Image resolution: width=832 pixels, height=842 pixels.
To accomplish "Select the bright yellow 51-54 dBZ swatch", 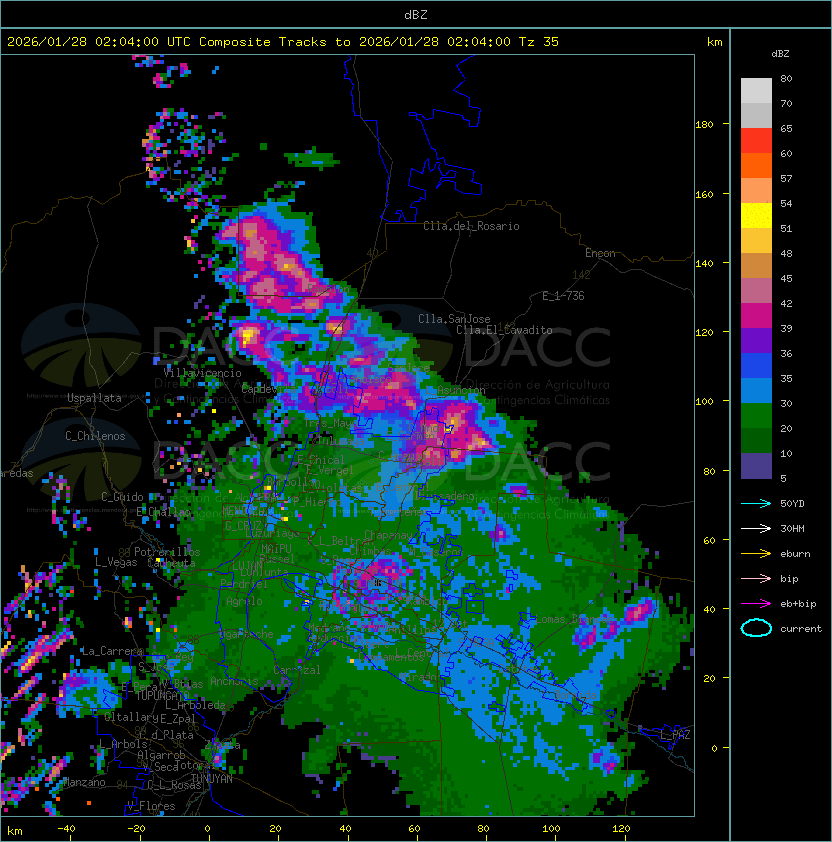I will 756,215.
